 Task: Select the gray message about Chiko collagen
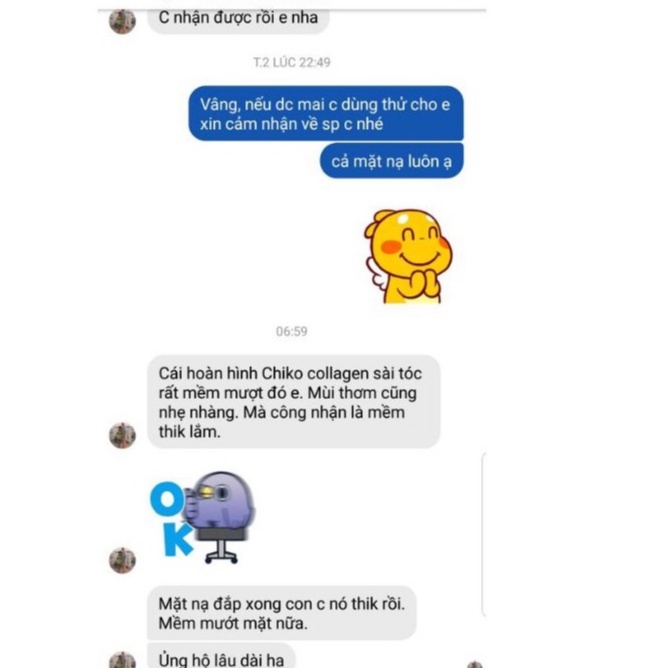294,402
